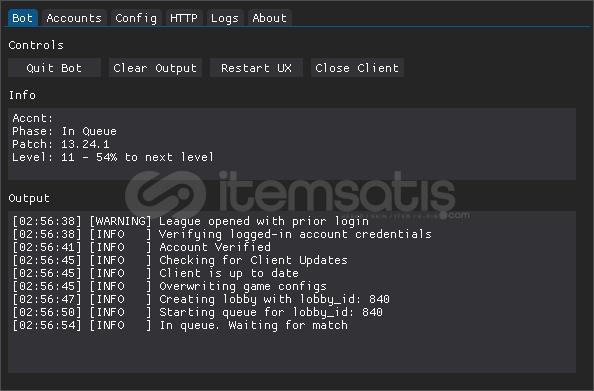Click 'Starting queue for lobby_id: 840' line

(197, 312)
